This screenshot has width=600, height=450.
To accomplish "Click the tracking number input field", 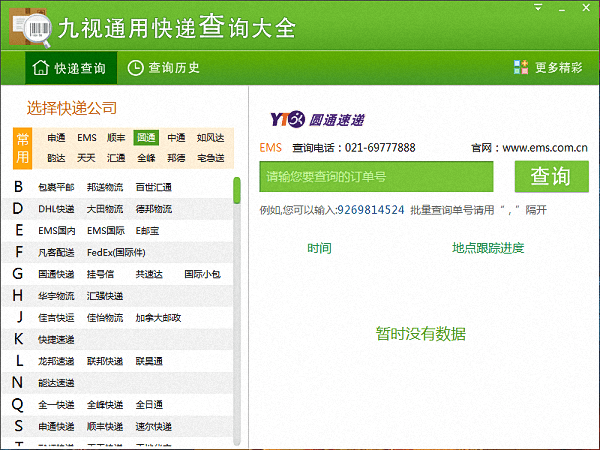I will click(x=376, y=177).
